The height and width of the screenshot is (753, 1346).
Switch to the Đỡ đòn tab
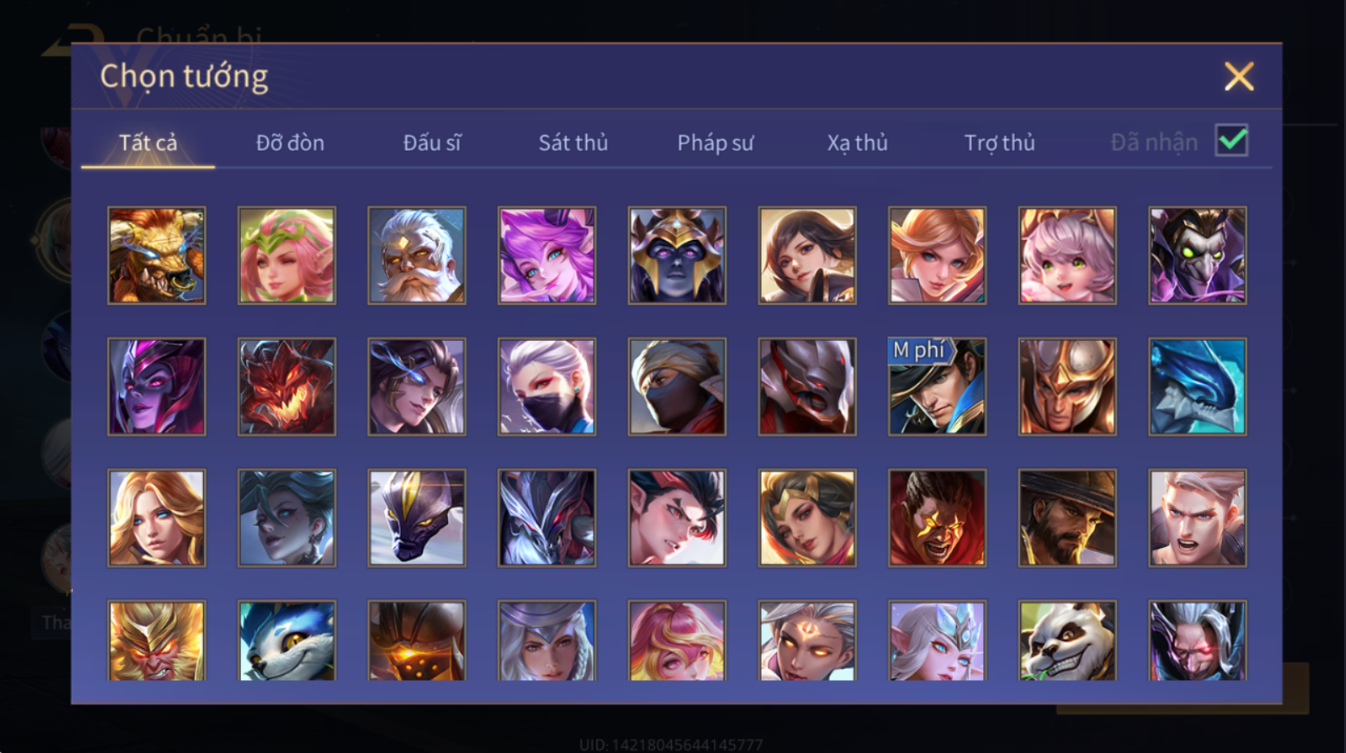[290, 143]
